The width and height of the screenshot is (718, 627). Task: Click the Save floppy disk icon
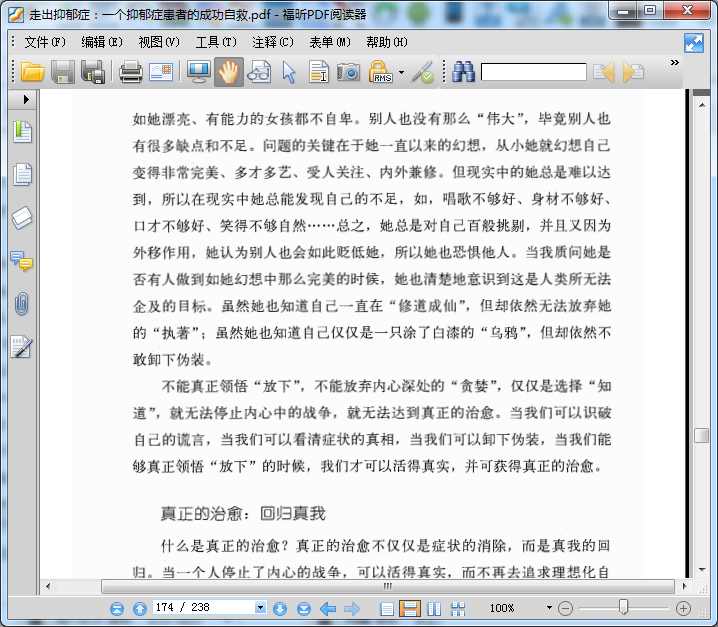[x=63, y=72]
